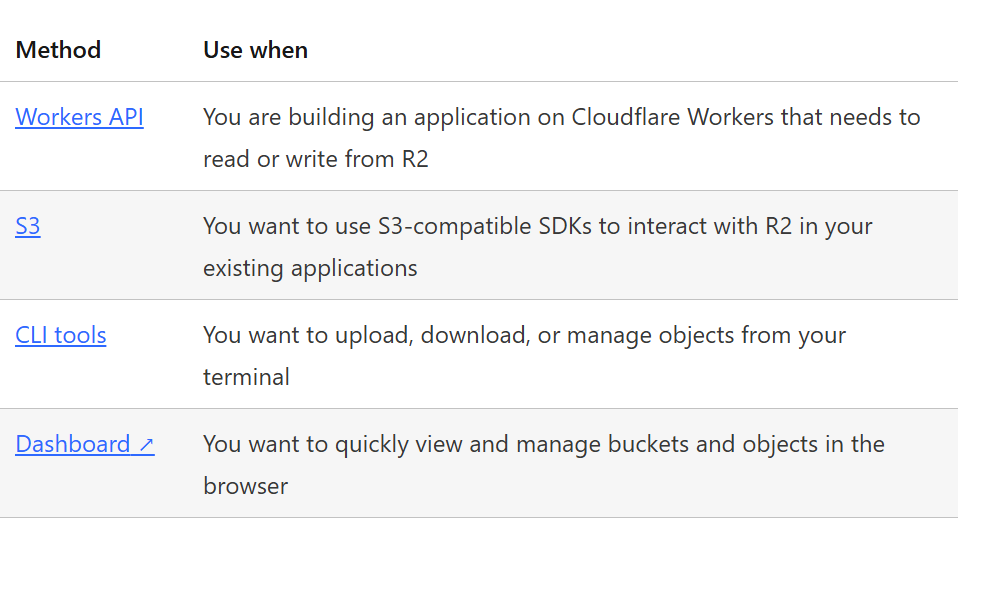Click the external-link arrow beside Dashboard
981x599 pixels.
coord(146,445)
